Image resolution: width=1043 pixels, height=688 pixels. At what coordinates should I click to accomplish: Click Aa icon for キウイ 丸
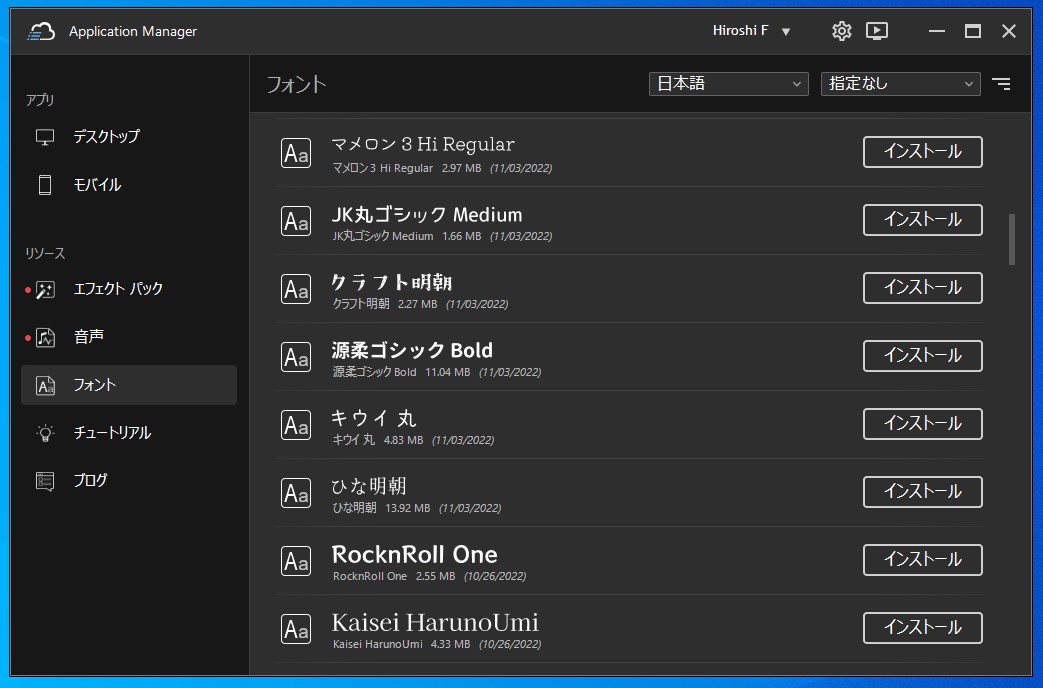coord(296,425)
